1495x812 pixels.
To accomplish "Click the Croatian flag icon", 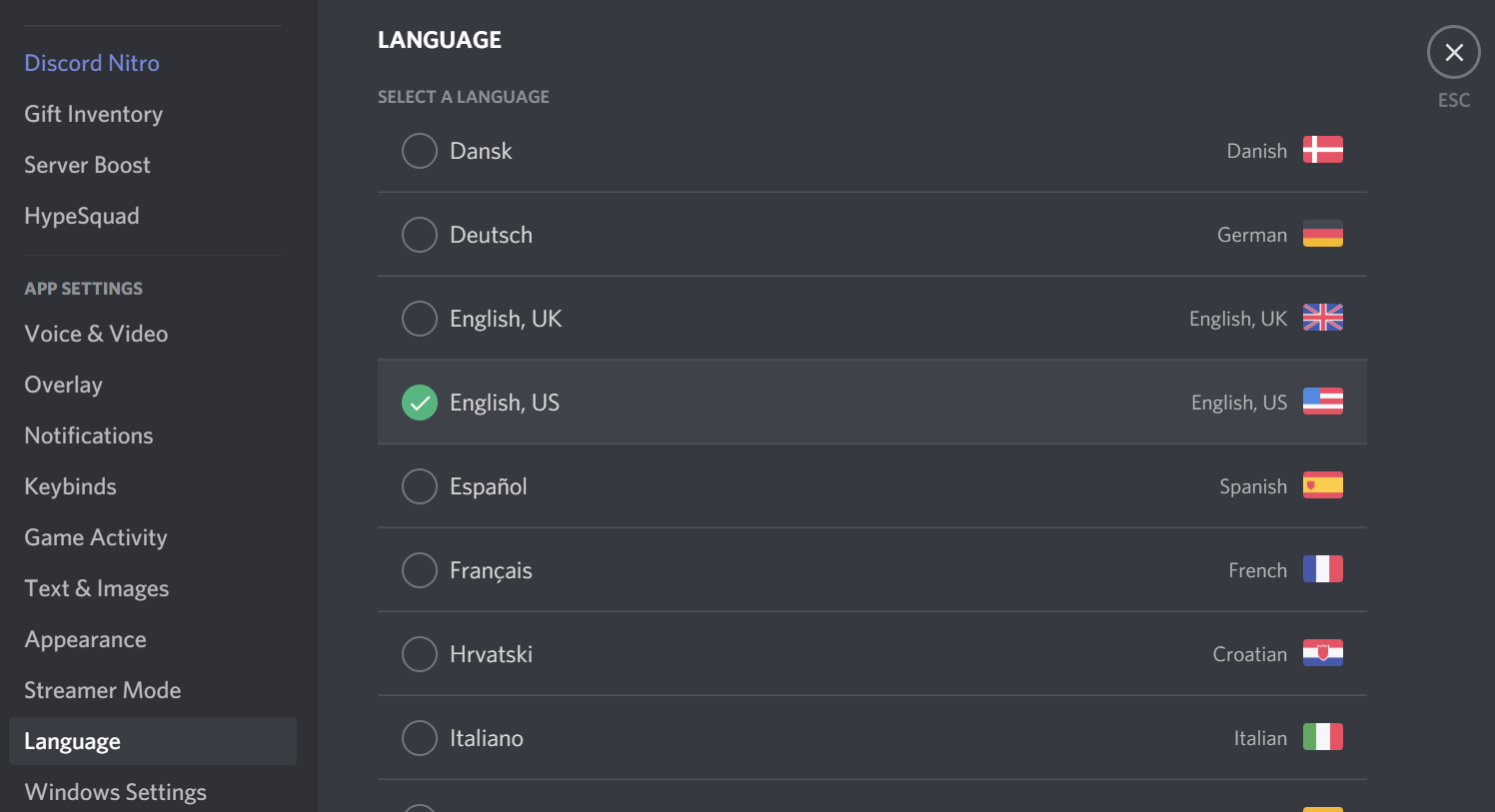I will [1322, 653].
